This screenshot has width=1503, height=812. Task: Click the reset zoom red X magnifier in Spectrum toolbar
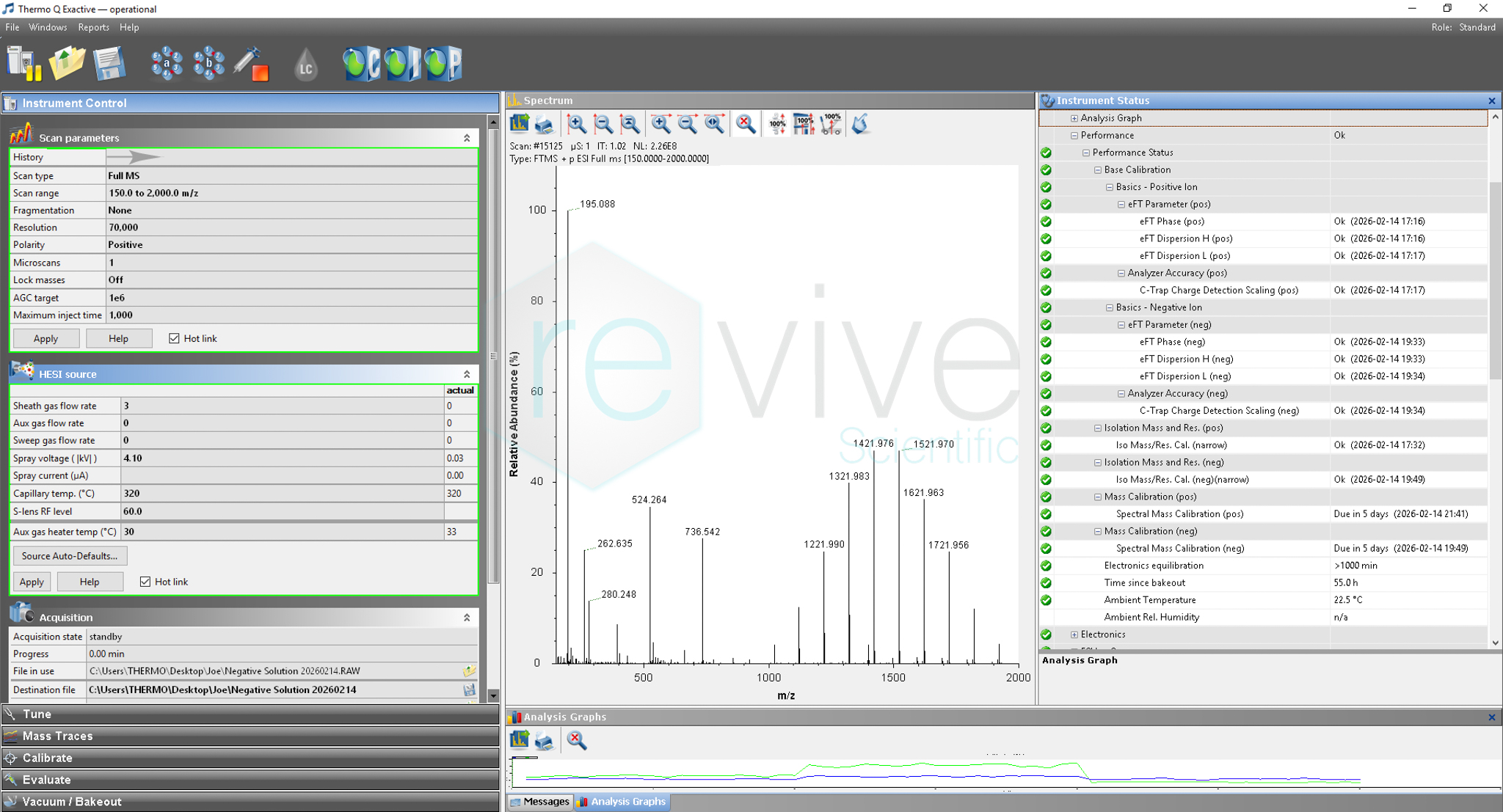[x=746, y=124]
